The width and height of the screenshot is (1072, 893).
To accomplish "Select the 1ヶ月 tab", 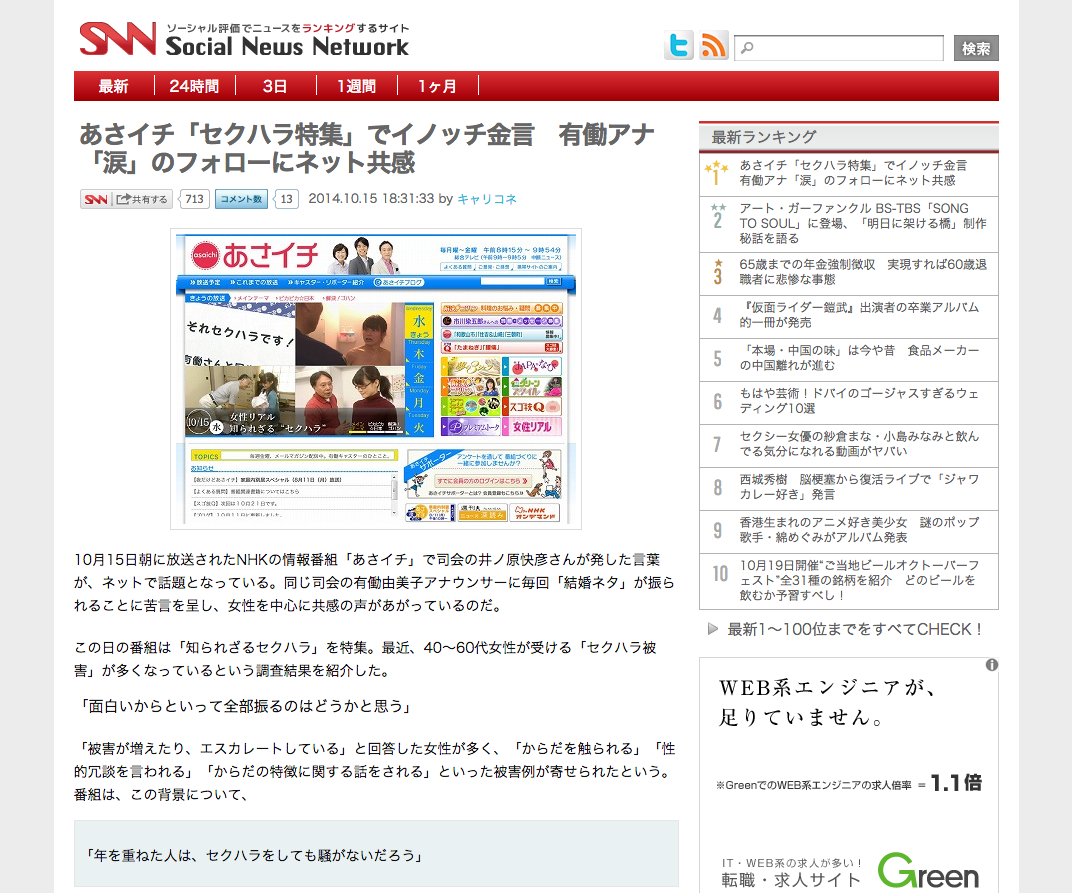I will pos(438,86).
